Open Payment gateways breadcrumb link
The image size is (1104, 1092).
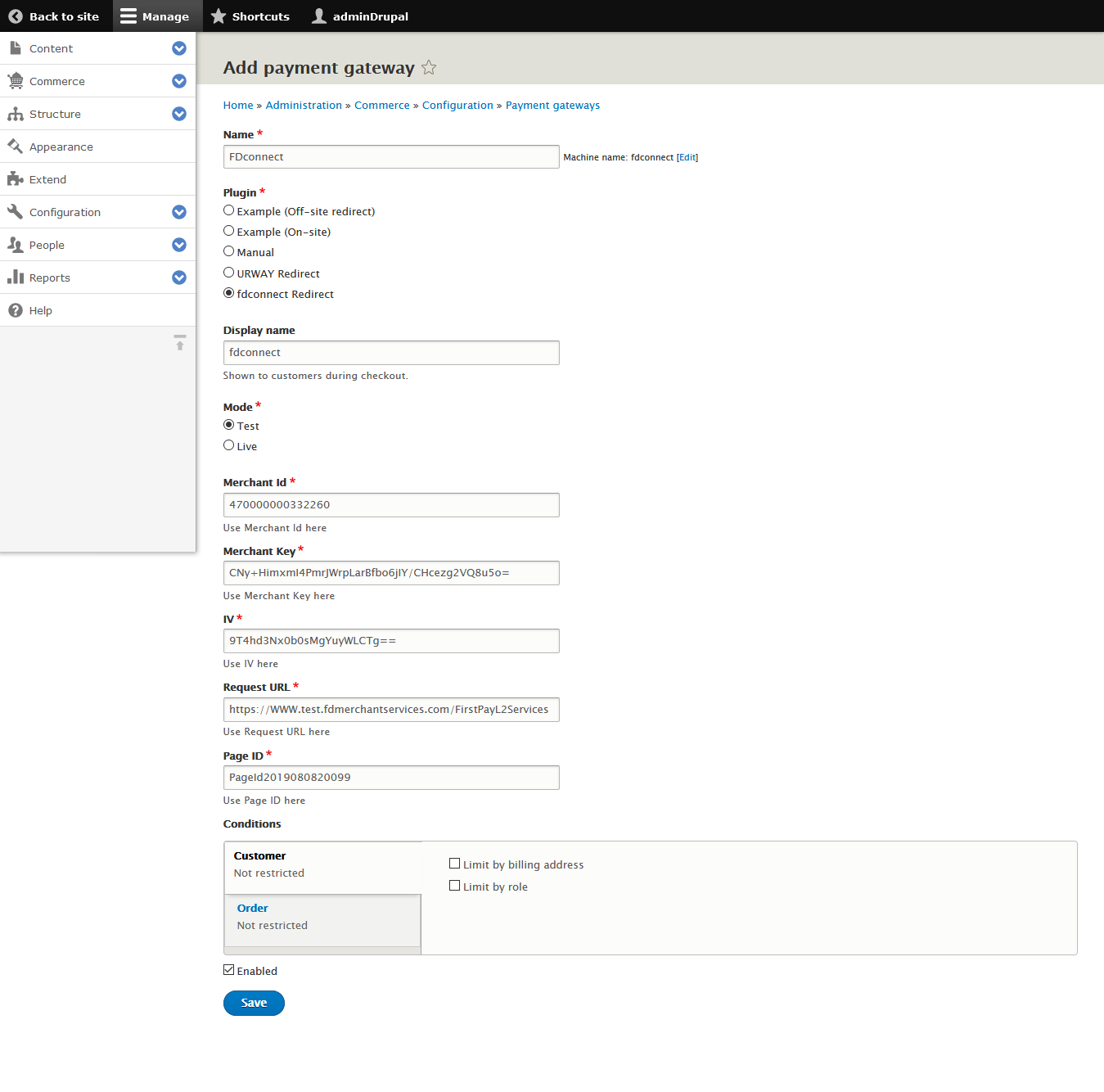pos(552,106)
